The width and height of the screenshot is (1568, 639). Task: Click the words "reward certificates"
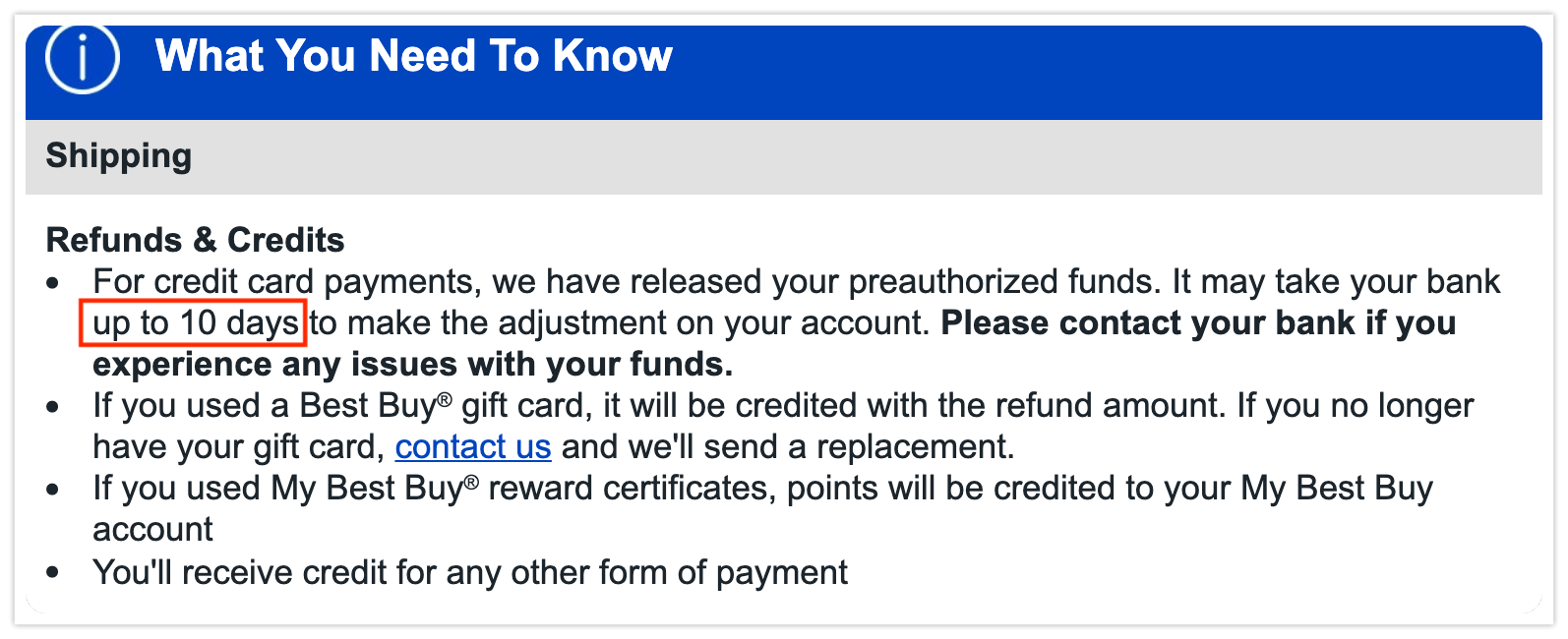pyautogui.click(x=629, y=489)
